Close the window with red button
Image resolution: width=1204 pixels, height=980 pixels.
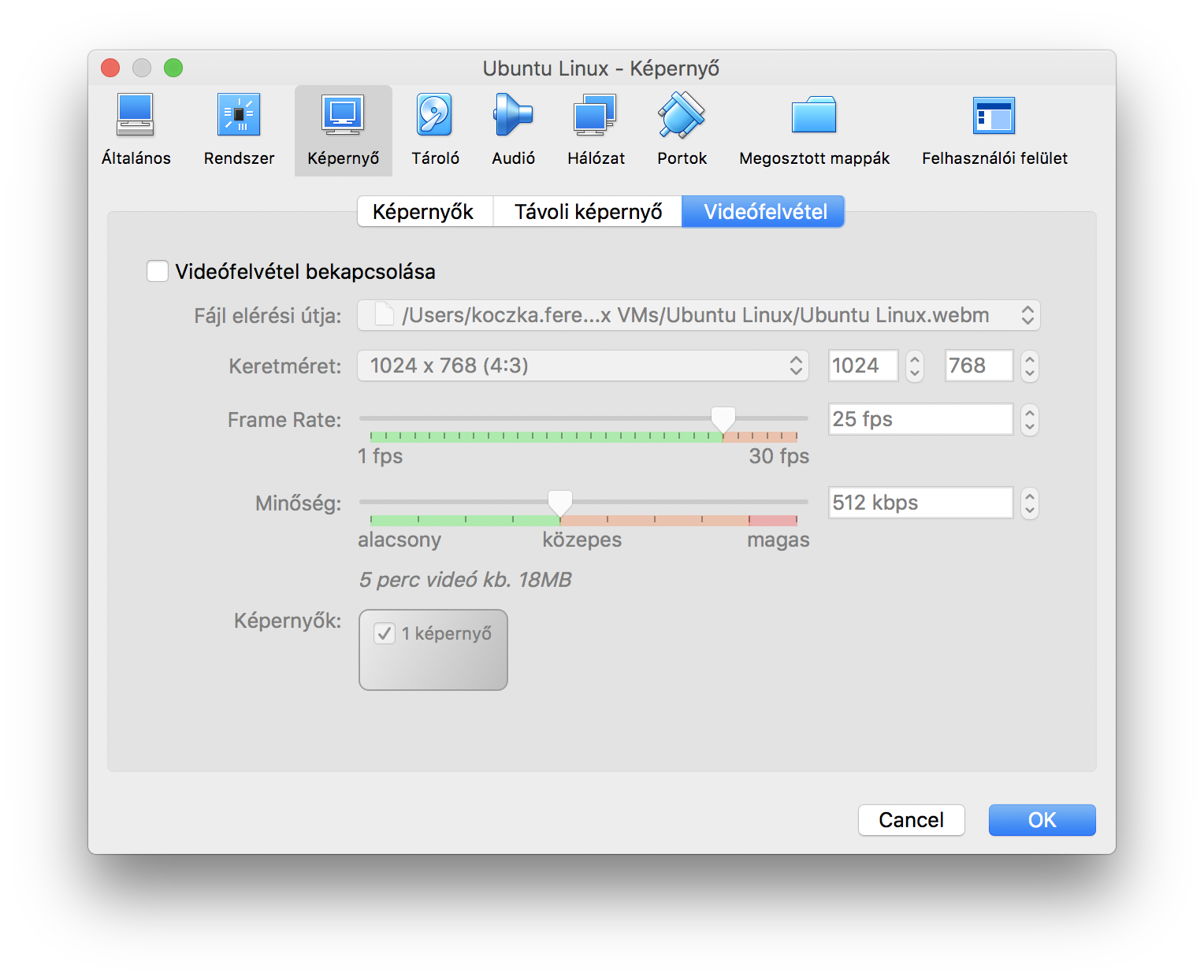point(110,68)
